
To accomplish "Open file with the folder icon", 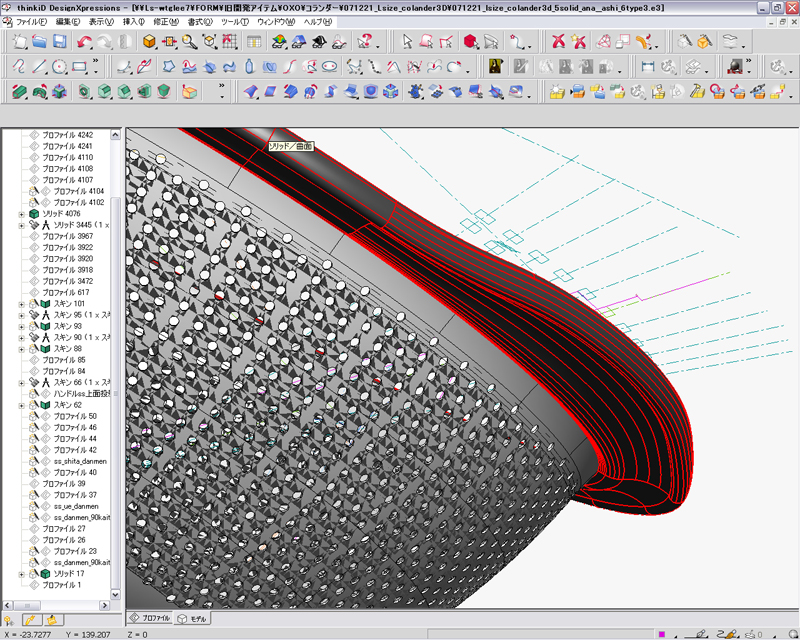I will tap(39, 42).
